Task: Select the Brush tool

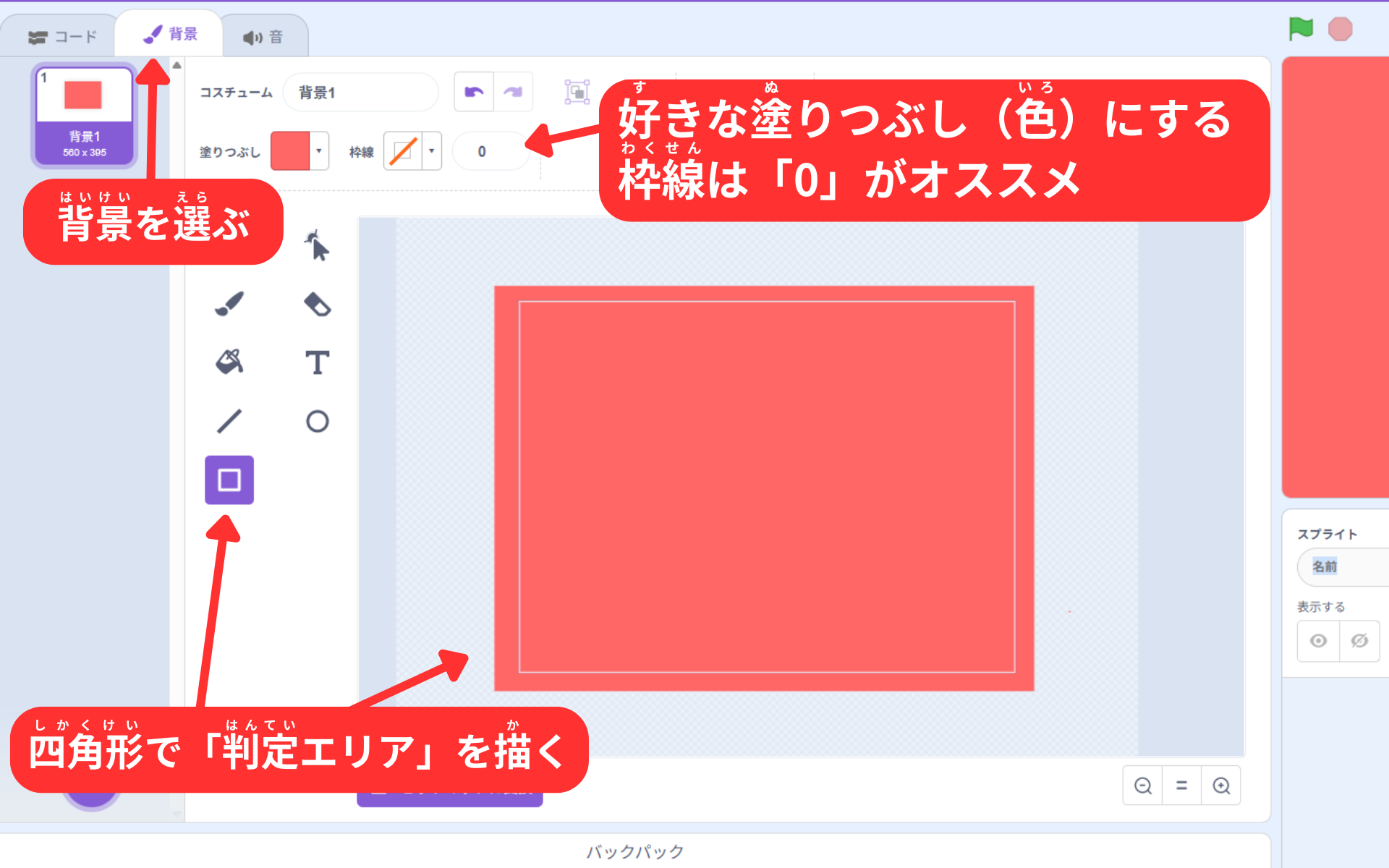Action: coord(229,304)
